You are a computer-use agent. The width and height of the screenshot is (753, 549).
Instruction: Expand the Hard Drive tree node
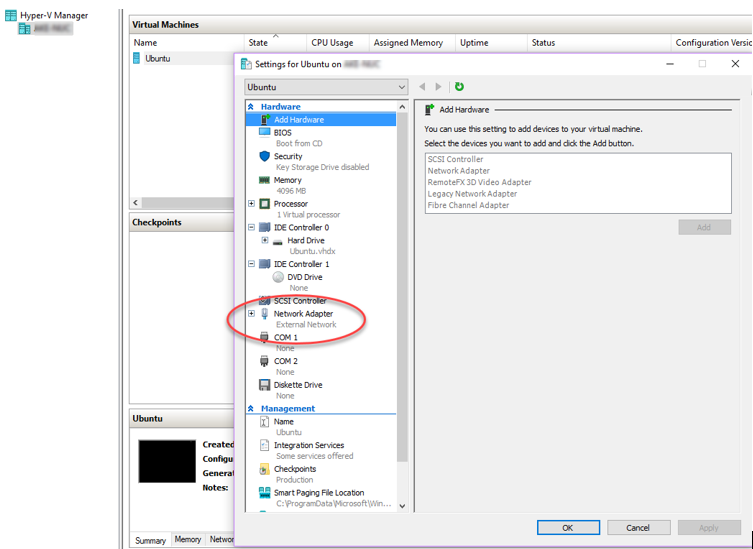tap(265, 240)
